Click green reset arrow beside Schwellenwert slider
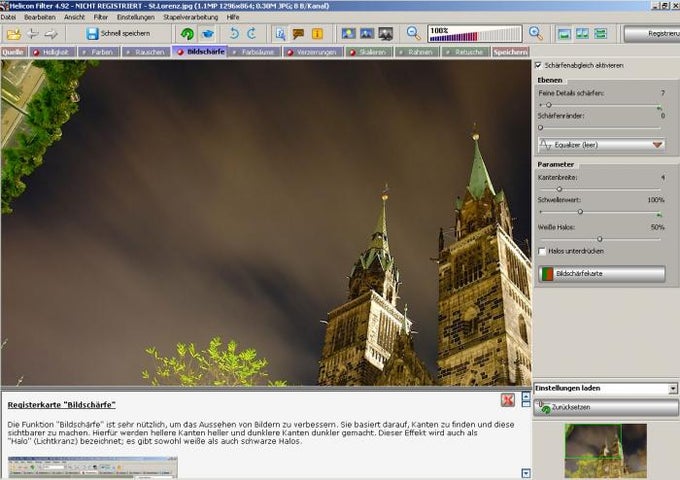This screenshot has height=480, width=680. (x=659, y=214)
